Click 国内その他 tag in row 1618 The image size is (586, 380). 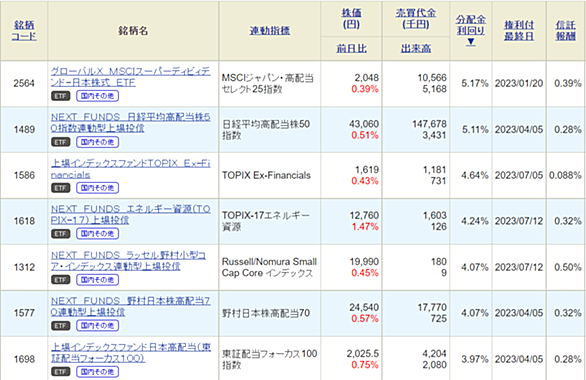[x=98, y=234]
